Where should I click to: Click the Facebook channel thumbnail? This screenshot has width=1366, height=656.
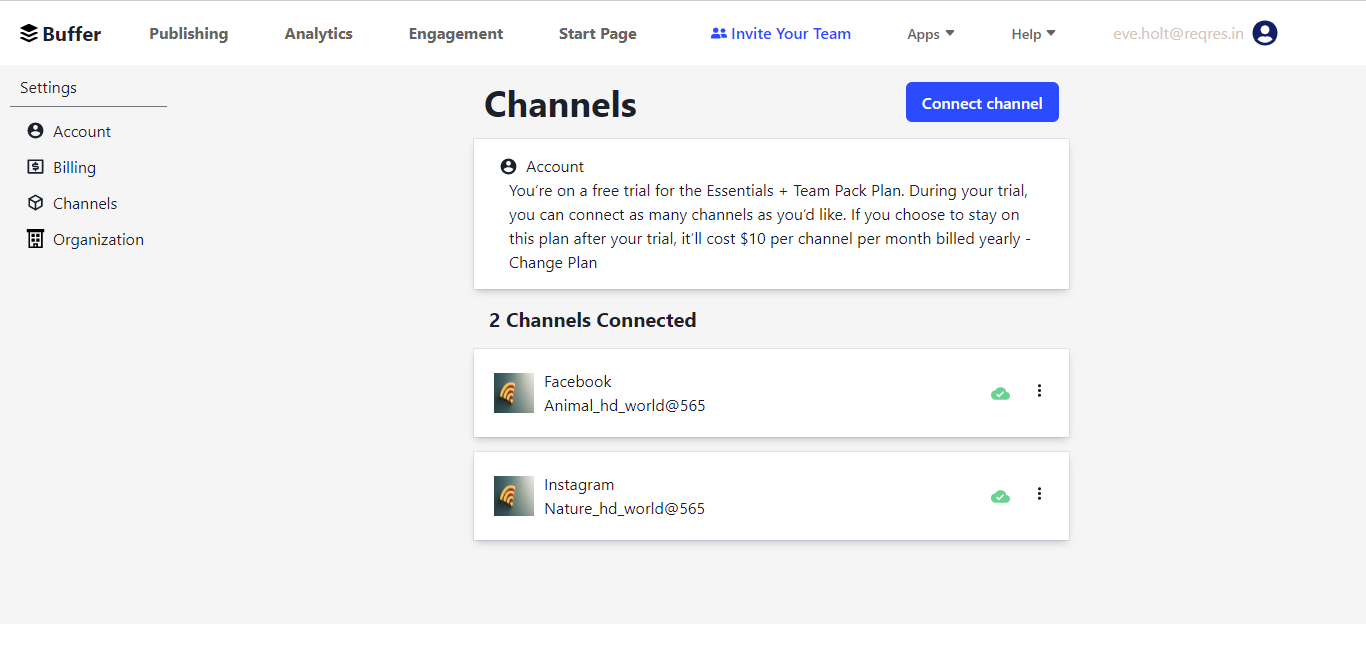point(514,393)
